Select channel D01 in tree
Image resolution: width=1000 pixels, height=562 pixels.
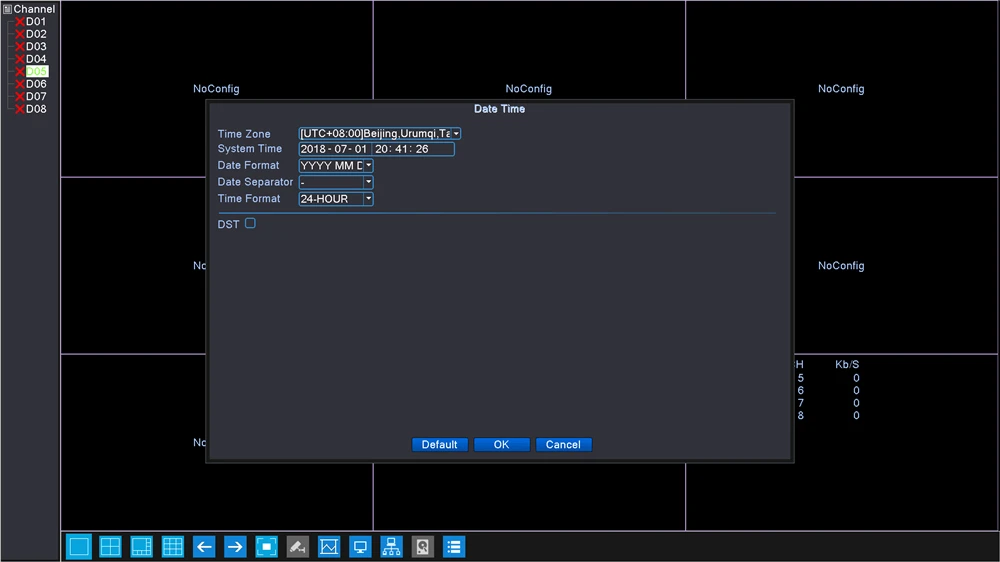pos(36,22)
